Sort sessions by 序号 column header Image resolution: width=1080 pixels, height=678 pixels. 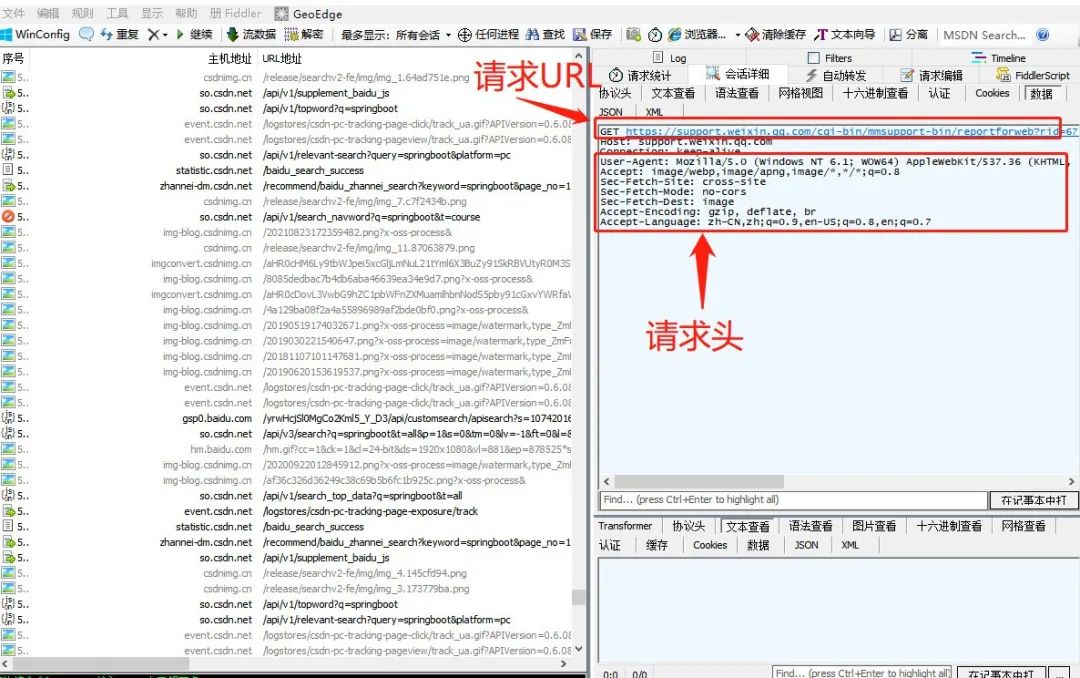(13, 59)
